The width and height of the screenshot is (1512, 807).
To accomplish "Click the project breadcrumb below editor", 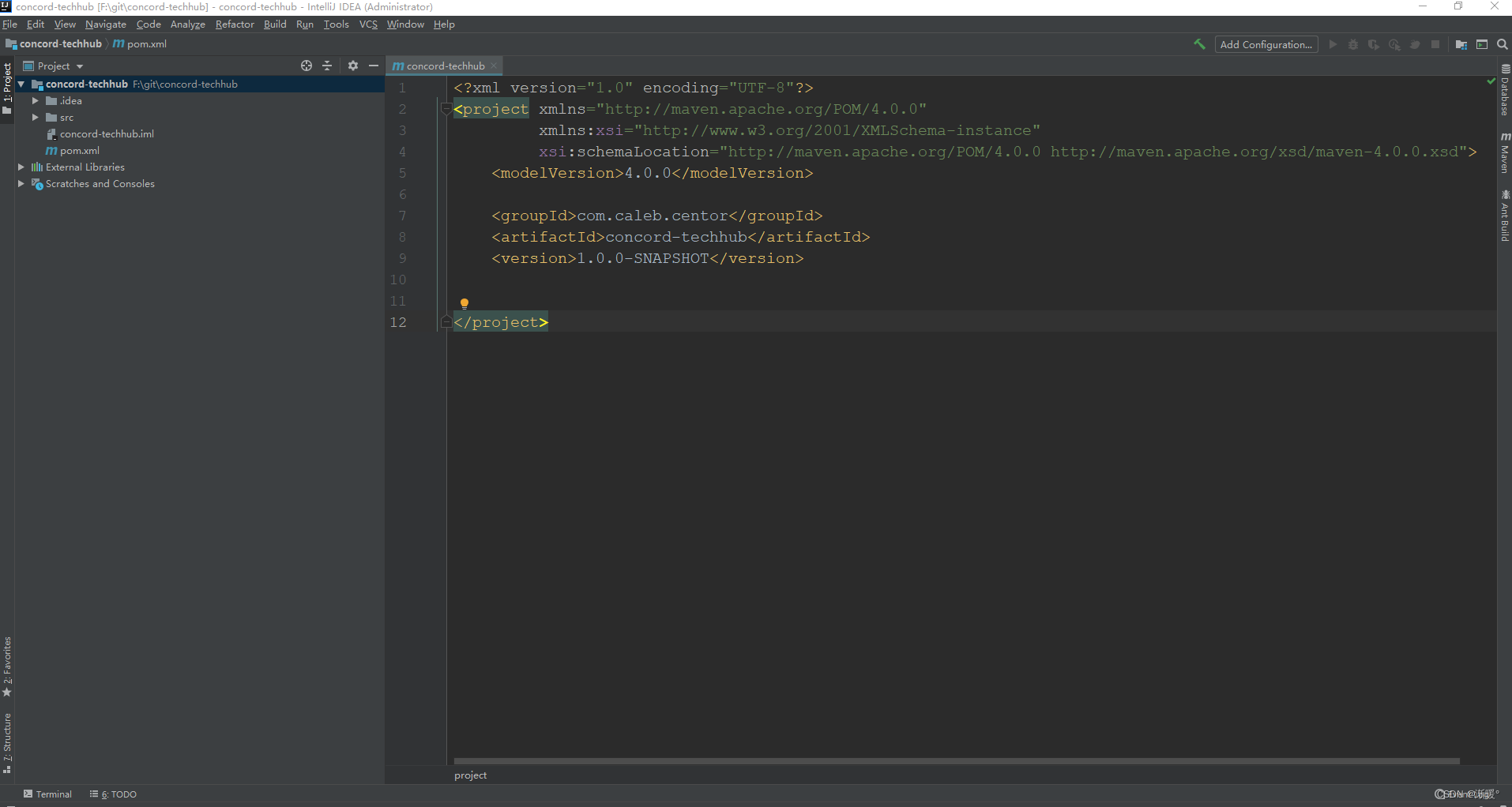I will click(x=470, y=775).
